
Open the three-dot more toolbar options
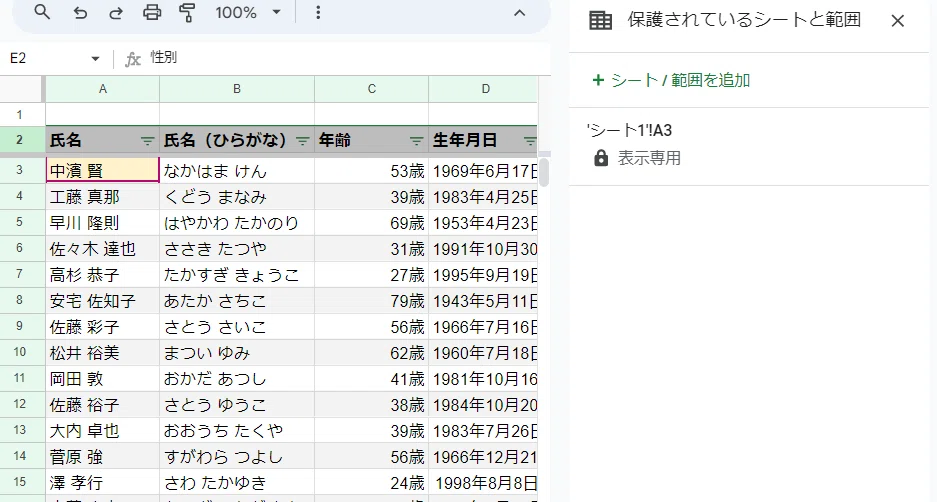318,13
